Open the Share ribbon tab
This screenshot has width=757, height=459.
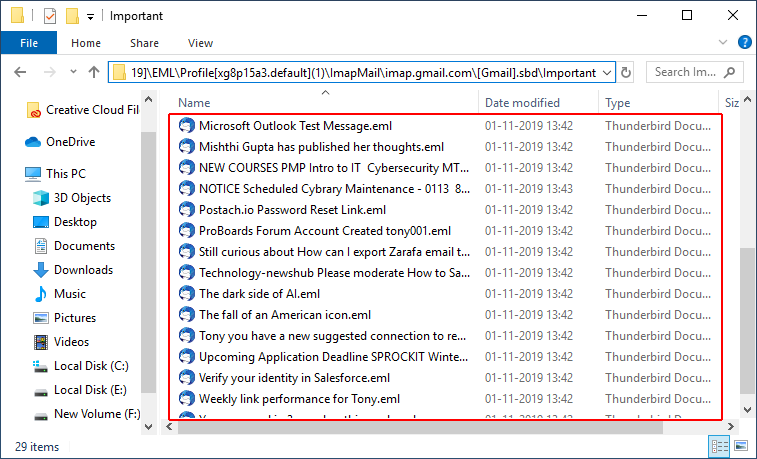pos(144,43)
